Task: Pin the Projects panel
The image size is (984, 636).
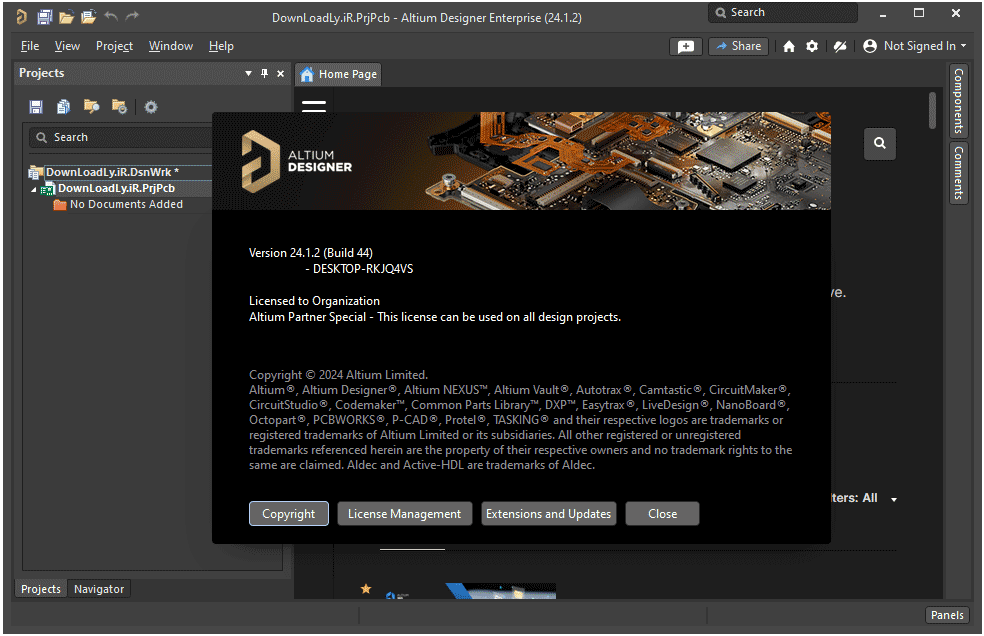Action: [262, 73]
